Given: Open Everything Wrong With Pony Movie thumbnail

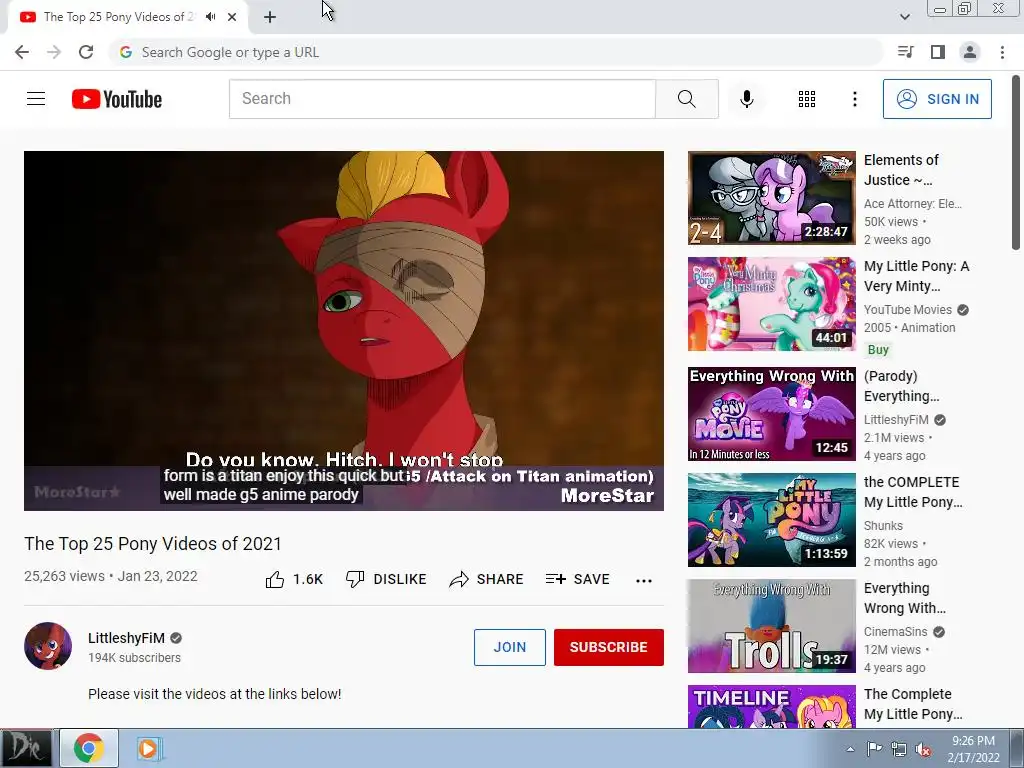Looking at the screenshot, I should (771, 413).
